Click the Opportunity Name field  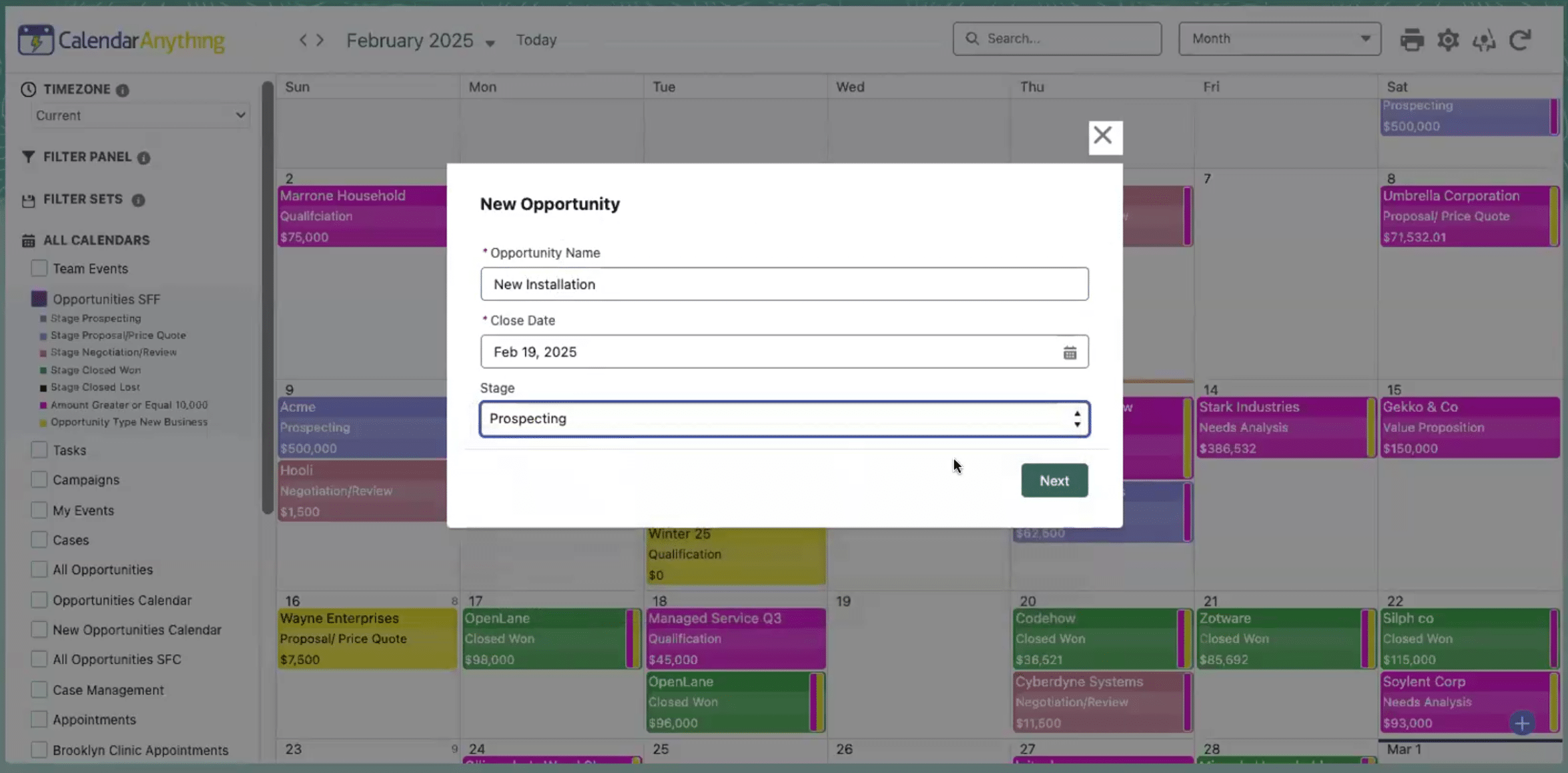point(784,284)
